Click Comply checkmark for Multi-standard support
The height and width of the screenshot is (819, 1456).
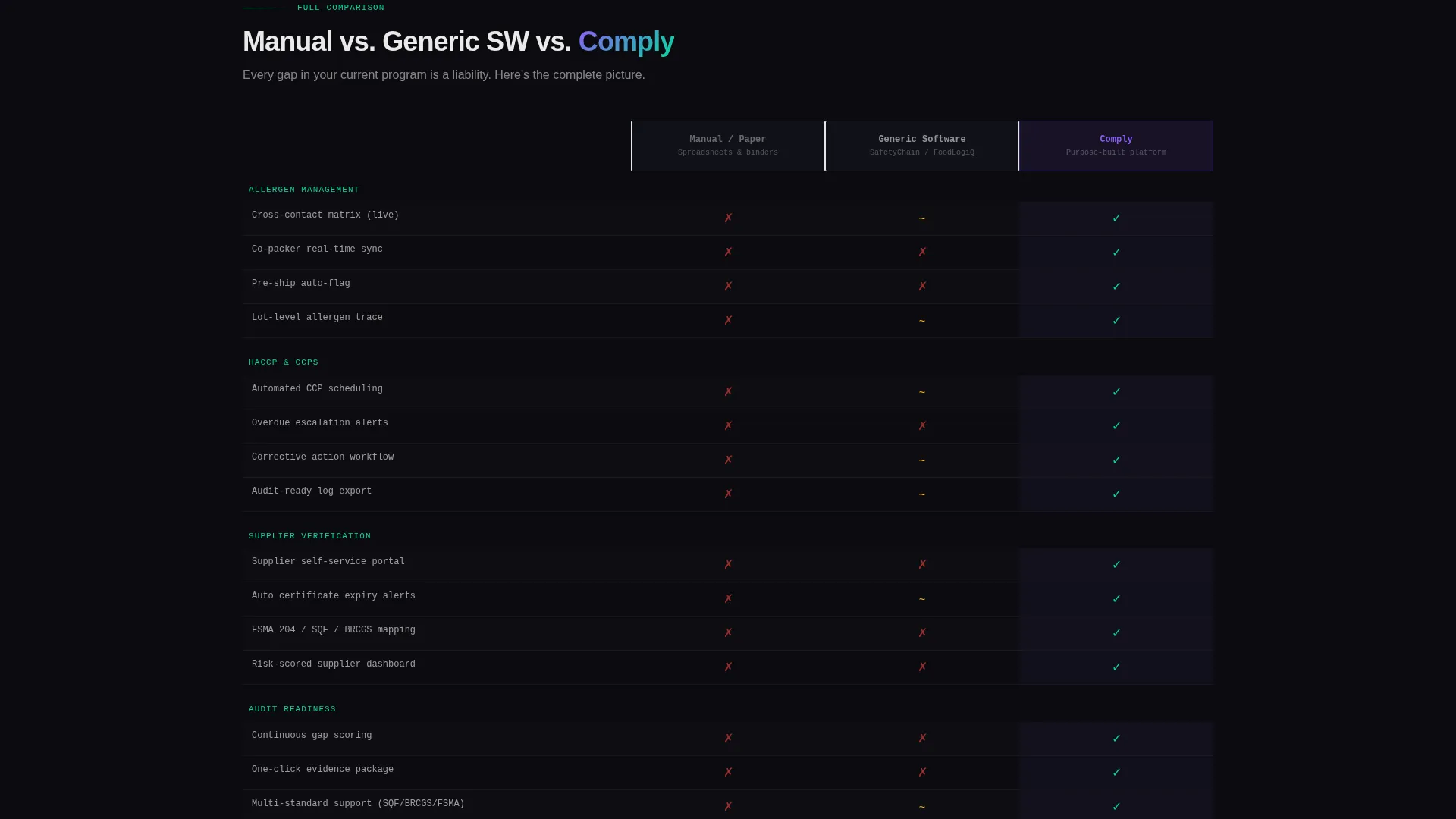tap(1116, 807)
